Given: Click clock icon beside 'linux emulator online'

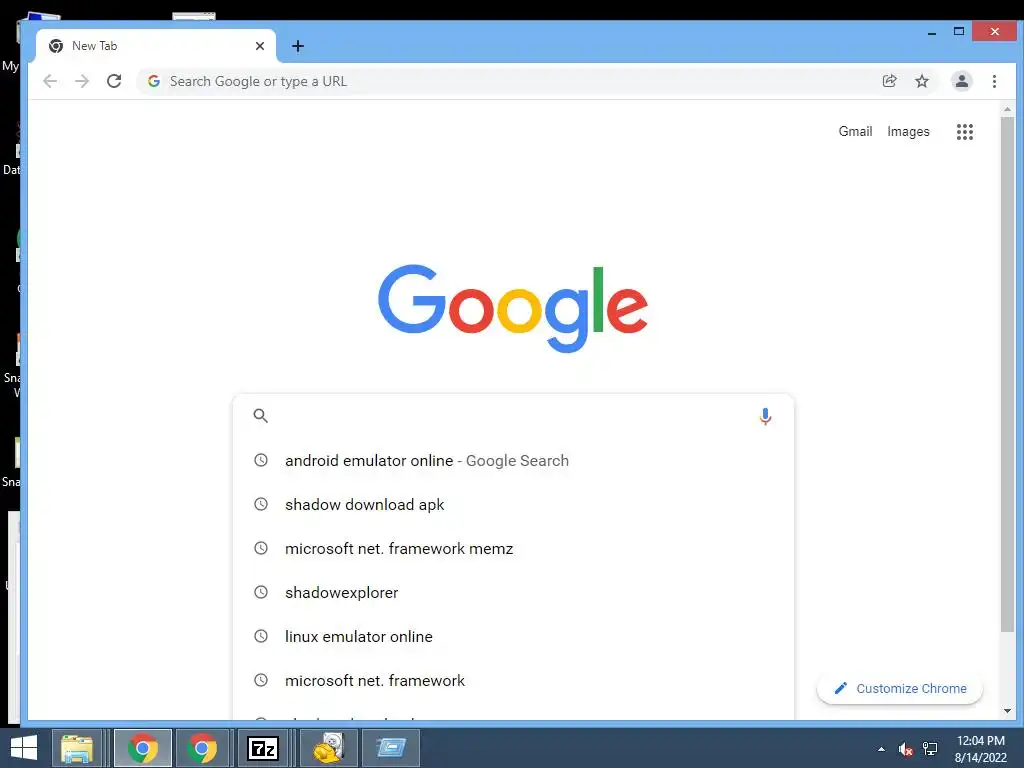Looking at the screenshot, I should [x=261, y=635].
